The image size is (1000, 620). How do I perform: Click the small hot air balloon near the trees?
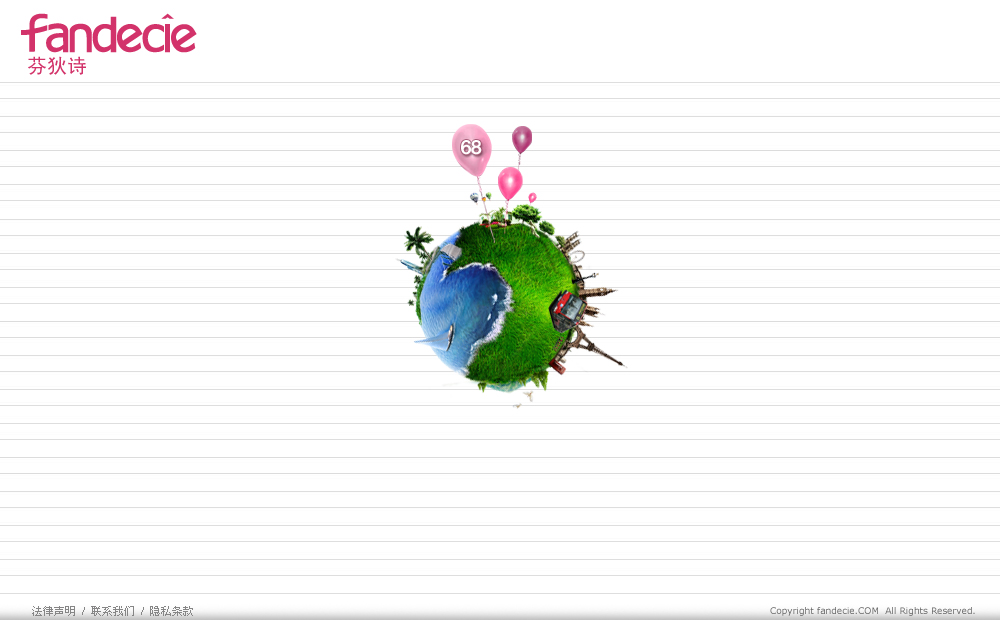click(x=474, y=197)
